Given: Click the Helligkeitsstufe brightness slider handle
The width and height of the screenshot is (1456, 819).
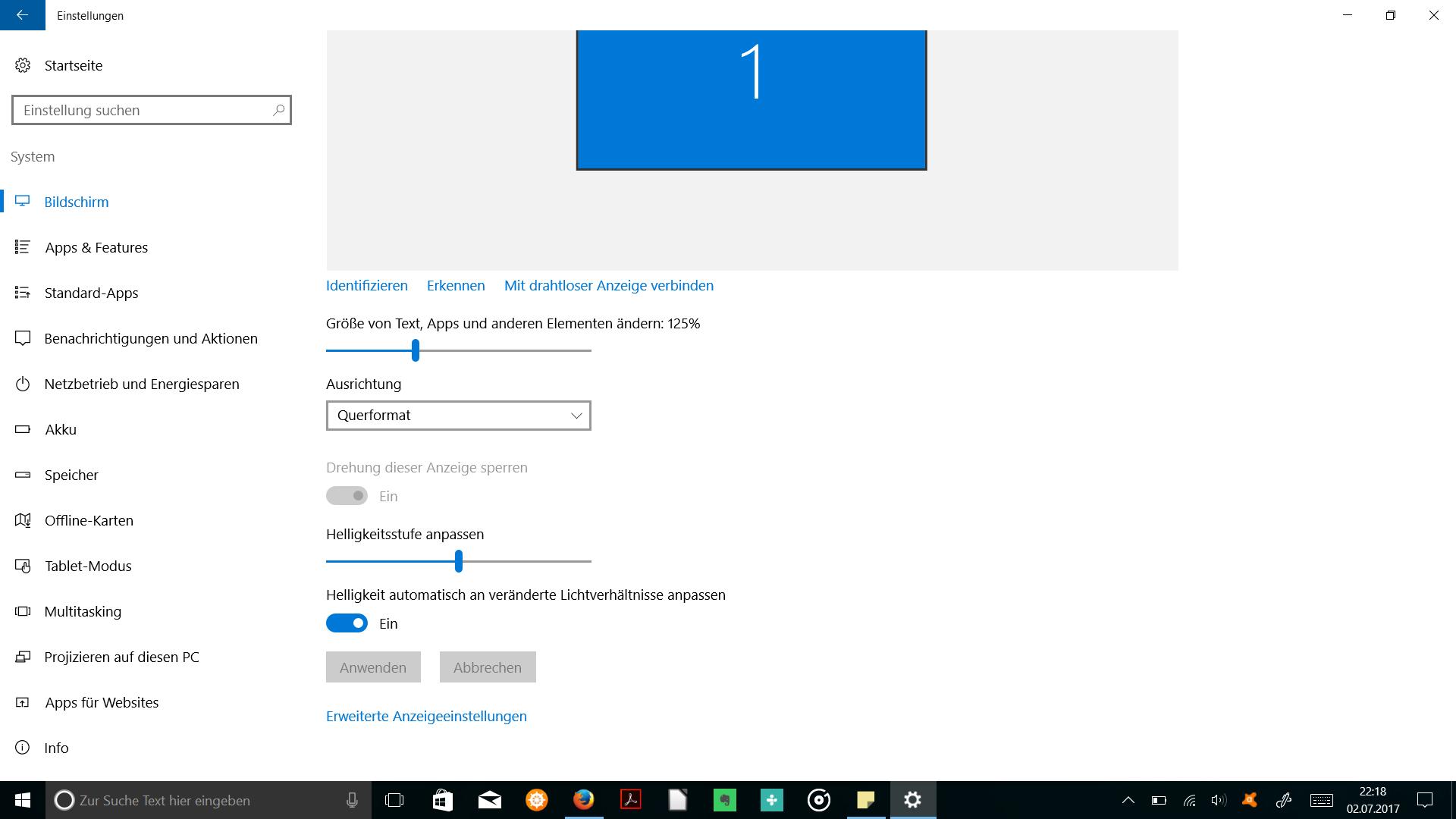Looking at the screenshot, I should [x=459, y=561].
